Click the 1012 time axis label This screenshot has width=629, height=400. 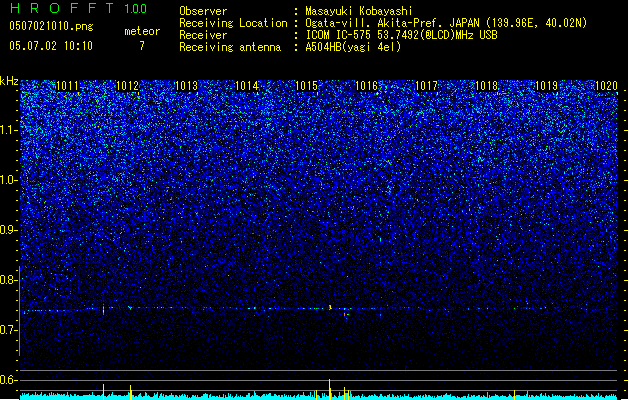point(127,86)
